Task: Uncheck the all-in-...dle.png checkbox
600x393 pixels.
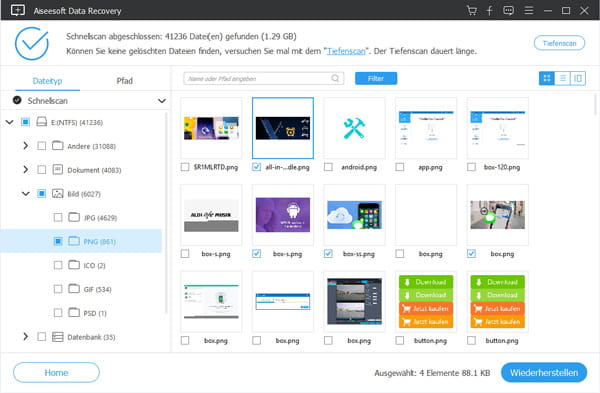Action: [x=256, y=167]
